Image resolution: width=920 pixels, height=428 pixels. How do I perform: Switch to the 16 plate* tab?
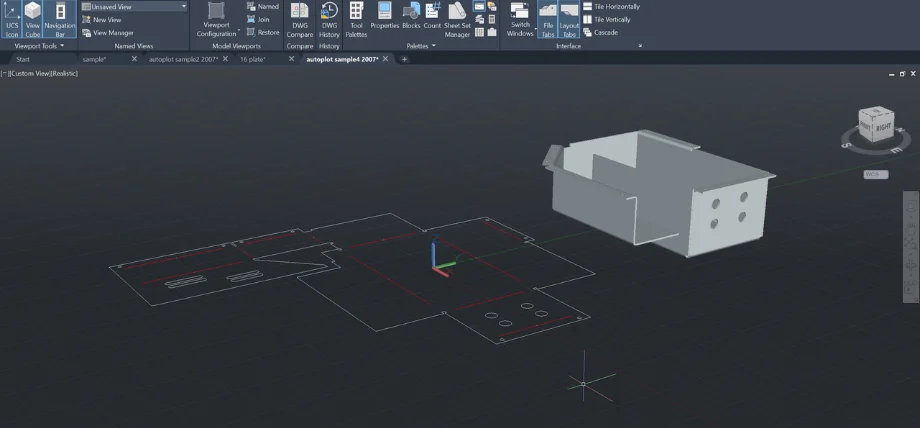pyautogui.click(x=253, y=59)
